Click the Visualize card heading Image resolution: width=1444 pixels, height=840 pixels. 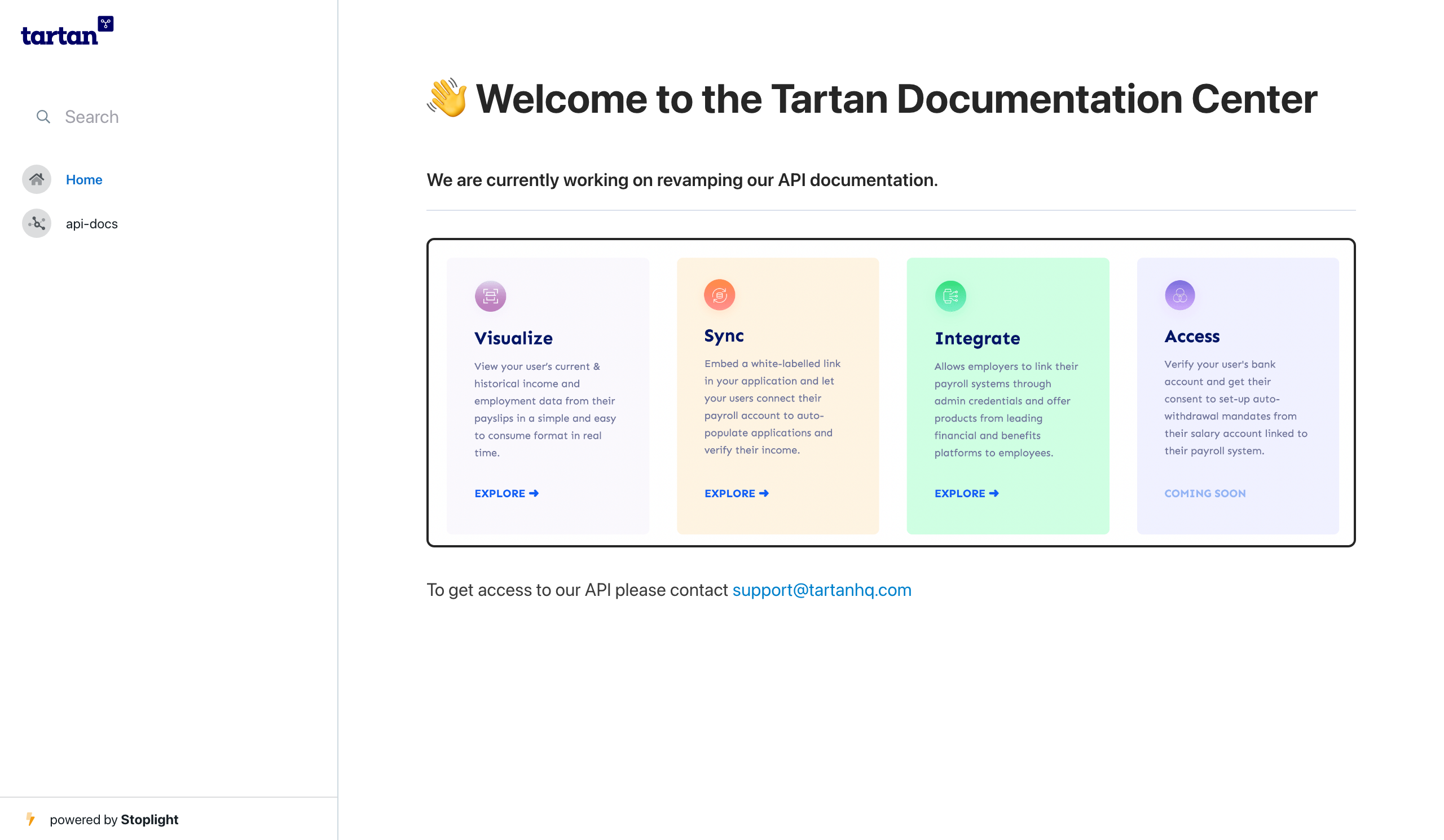pyautogui.click(x=513, y=338)
